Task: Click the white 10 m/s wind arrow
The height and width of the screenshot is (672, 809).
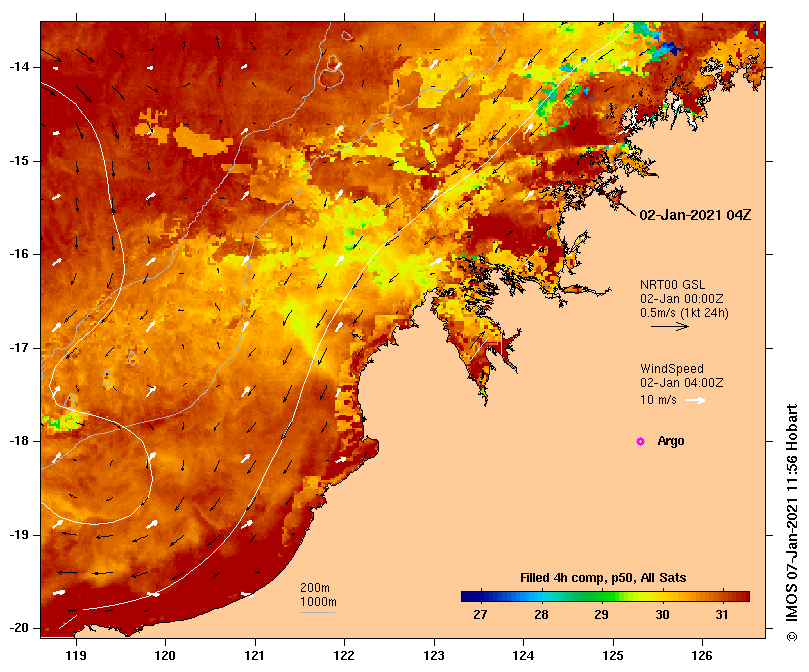Action: click(x=695, y=400)
